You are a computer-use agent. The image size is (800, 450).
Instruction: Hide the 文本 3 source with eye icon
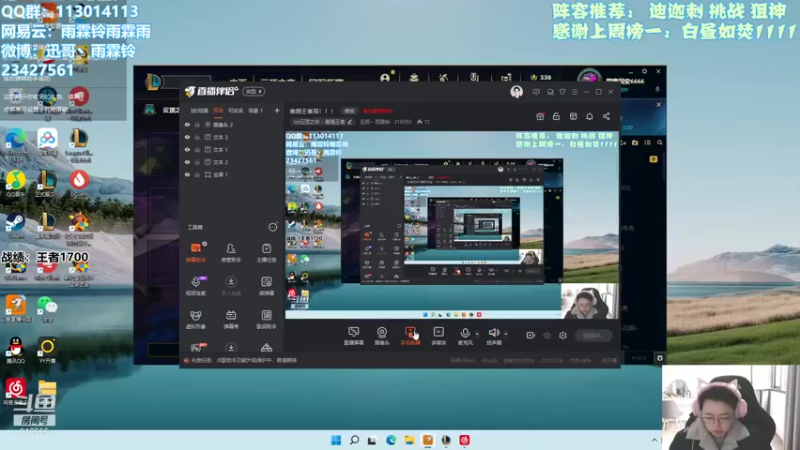pos(187,137)
